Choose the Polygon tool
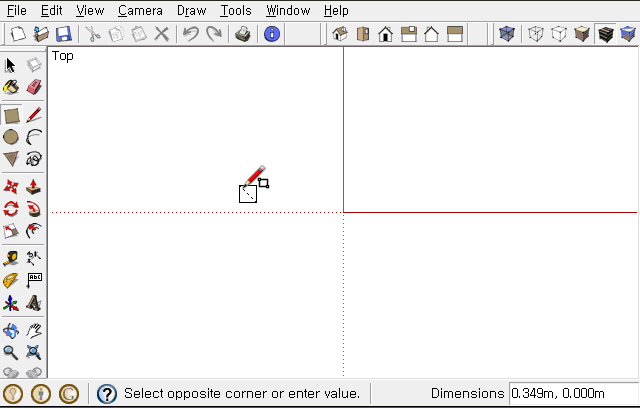640x408 pixels. pos(11,159)
